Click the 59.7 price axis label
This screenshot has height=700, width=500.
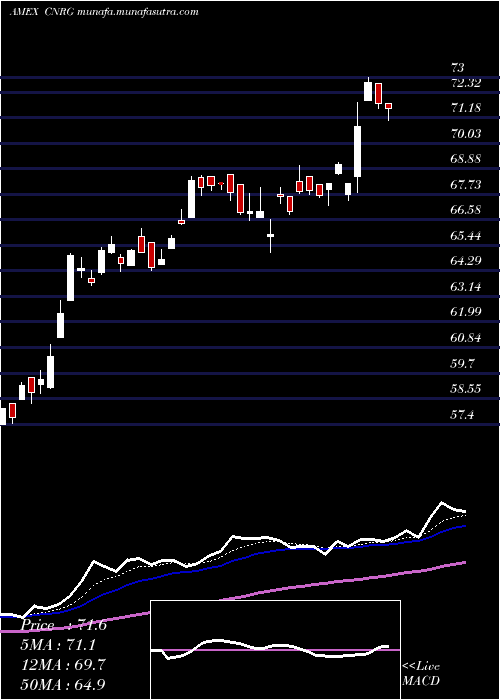[x=462, y=364]
